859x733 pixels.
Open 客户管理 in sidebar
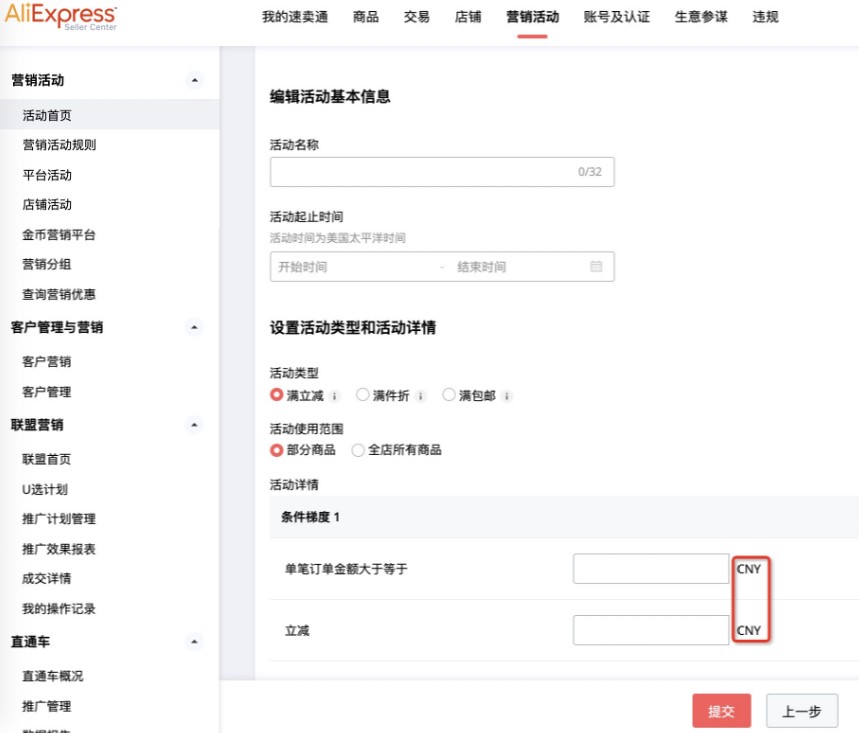[47, 392]
